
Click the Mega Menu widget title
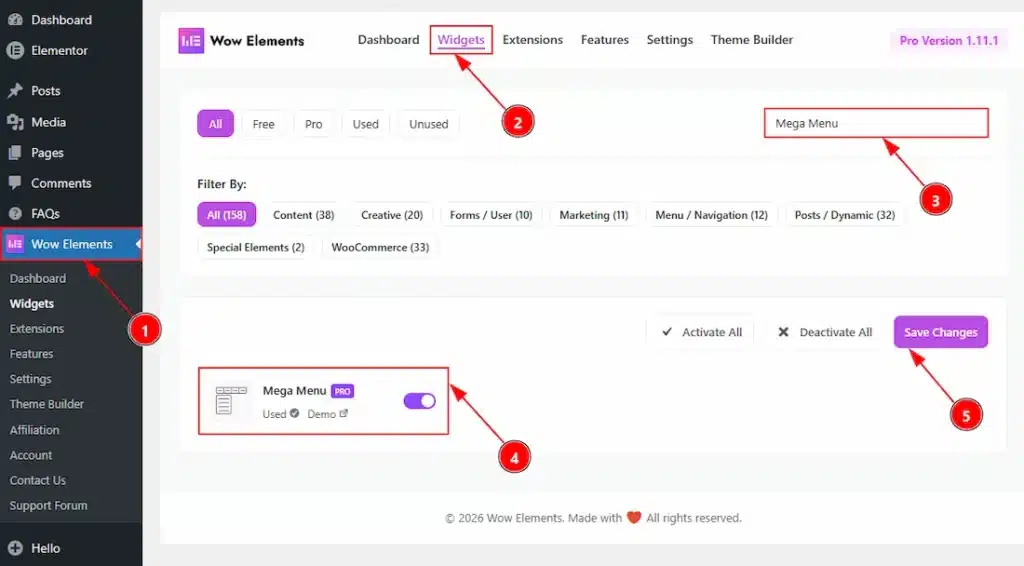(295, 390)
